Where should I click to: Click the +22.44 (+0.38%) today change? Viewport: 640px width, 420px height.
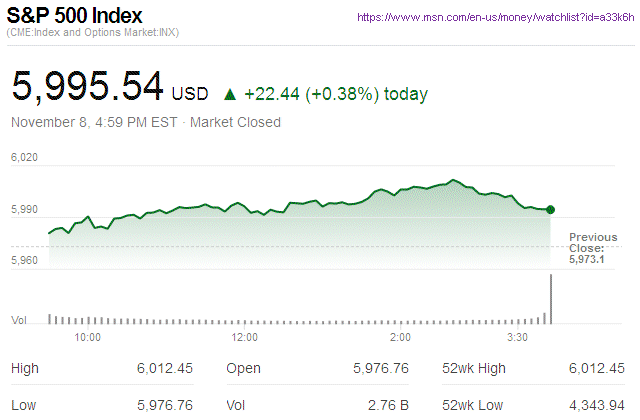(336, 94)
